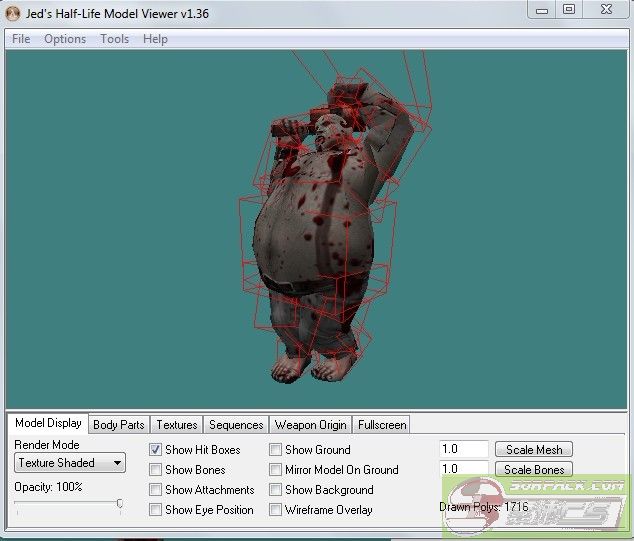Click the Scale Mesh button
Viewport: 634px width, 541px height.
[x=534, y=450]
